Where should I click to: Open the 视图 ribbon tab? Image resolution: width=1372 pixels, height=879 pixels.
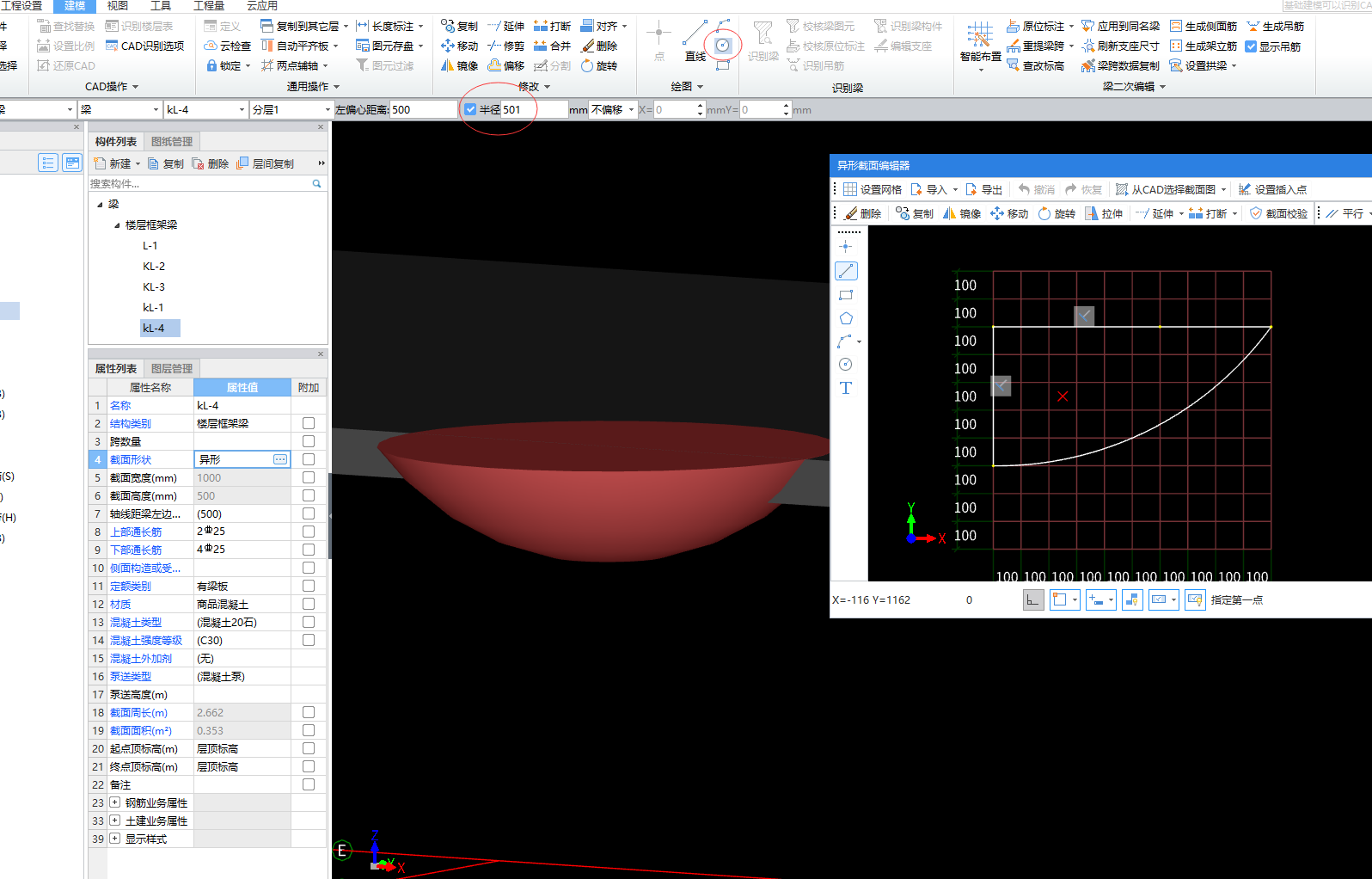point(117,6)
